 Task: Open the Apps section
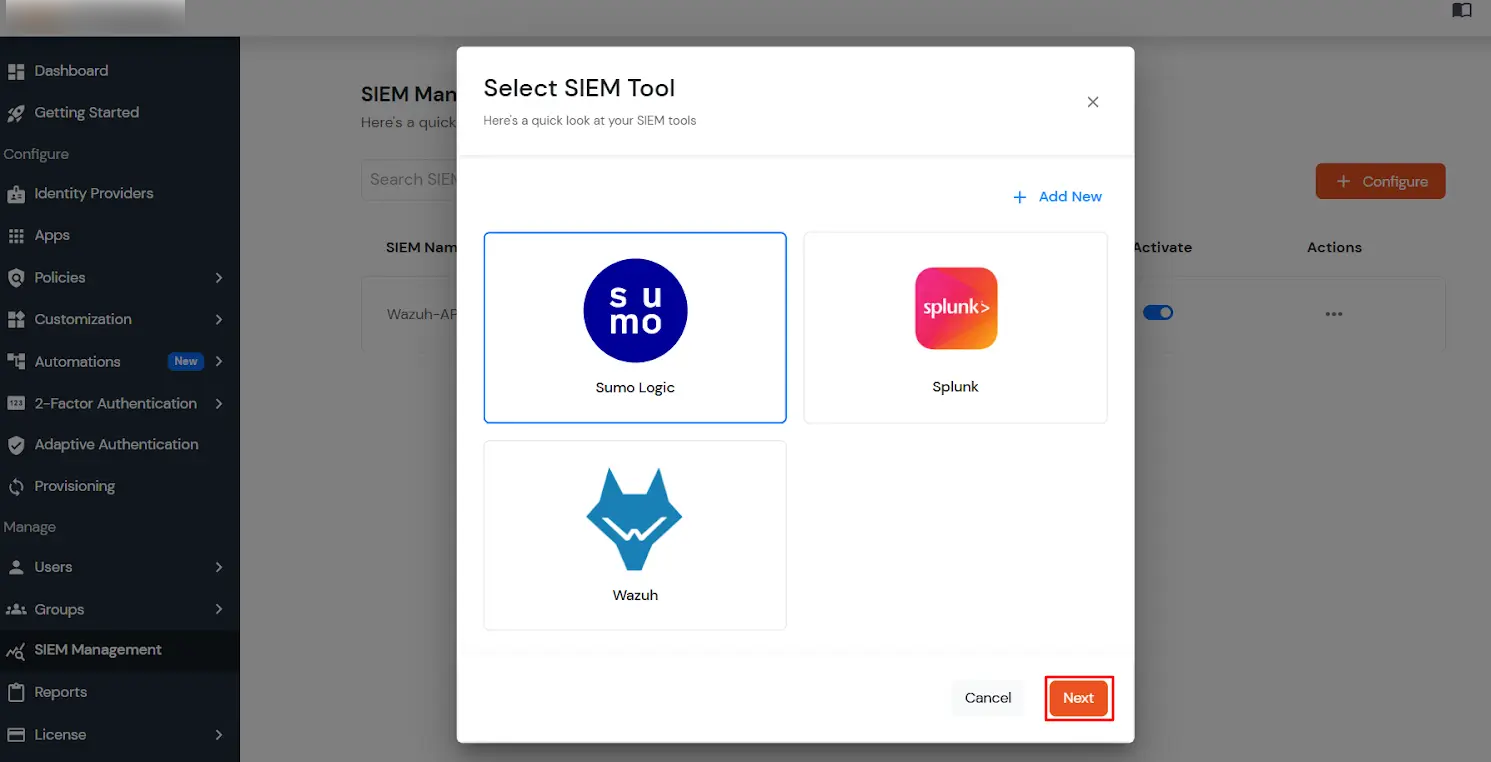[x=51, y=235]
